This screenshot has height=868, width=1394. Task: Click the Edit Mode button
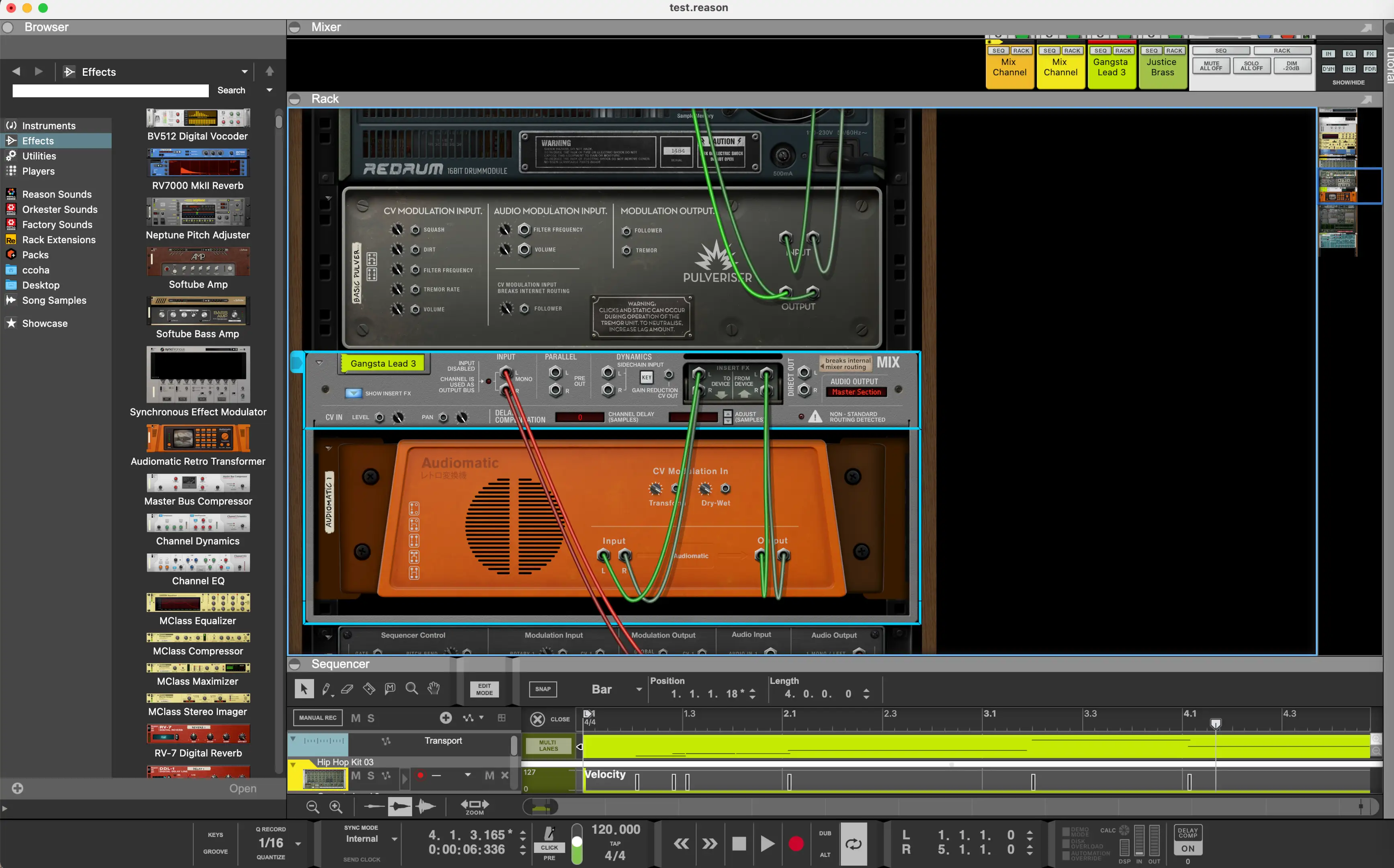[x=484, y=689]
